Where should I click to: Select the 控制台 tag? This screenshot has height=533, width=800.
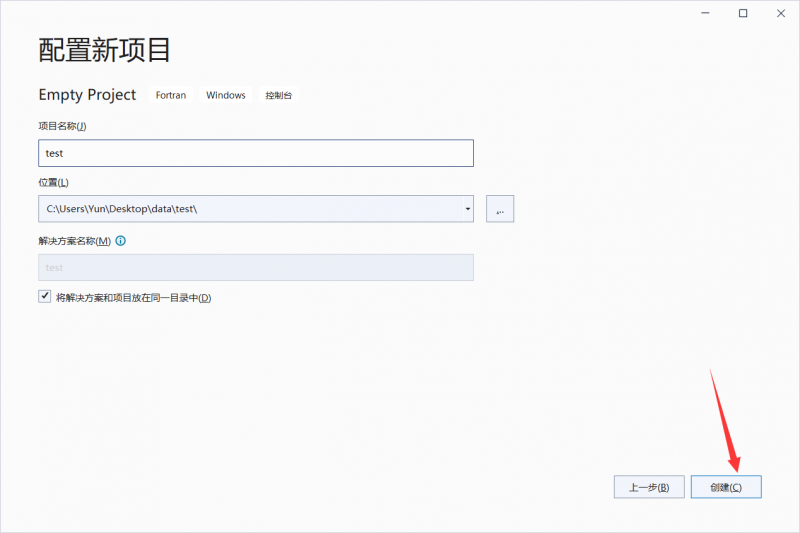(x=280, y=96)
